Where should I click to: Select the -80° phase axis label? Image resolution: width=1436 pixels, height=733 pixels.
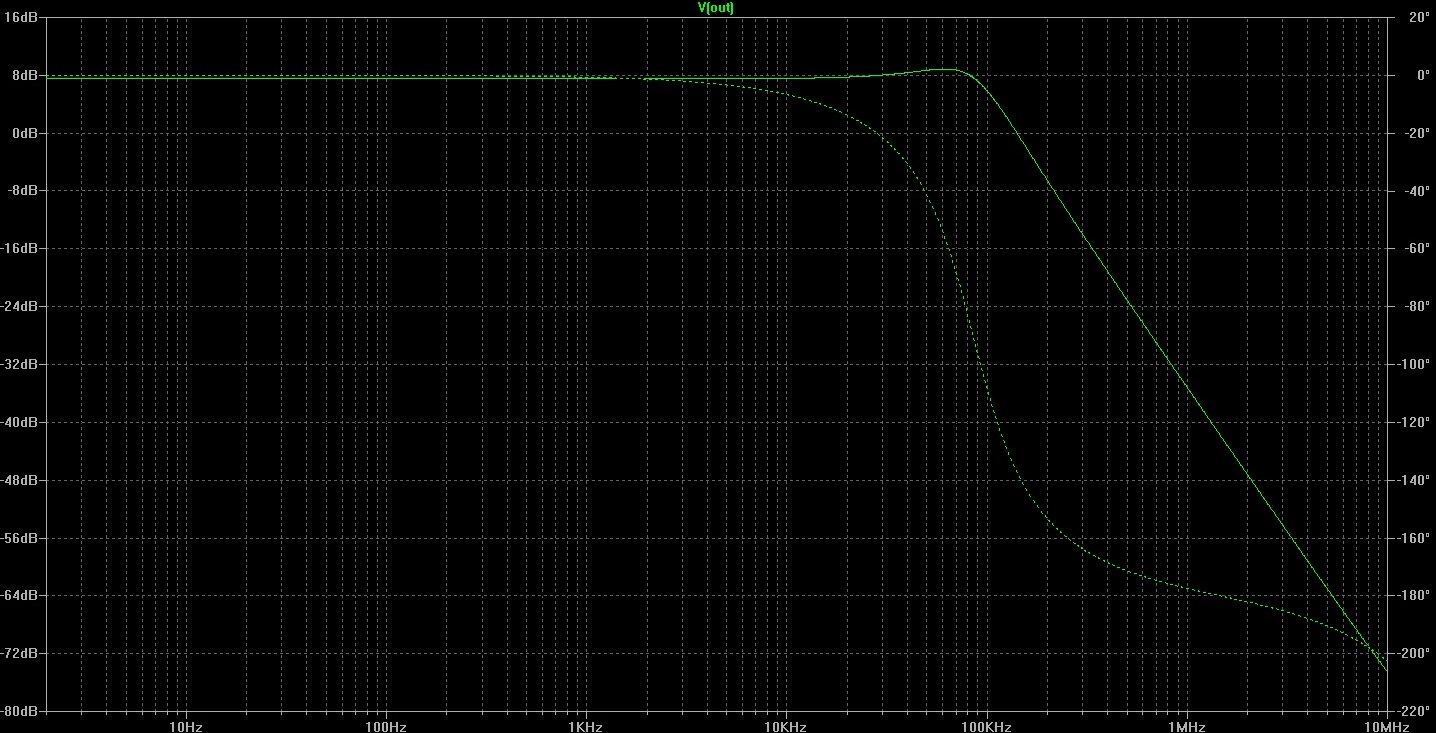(x=1417, y=307)
